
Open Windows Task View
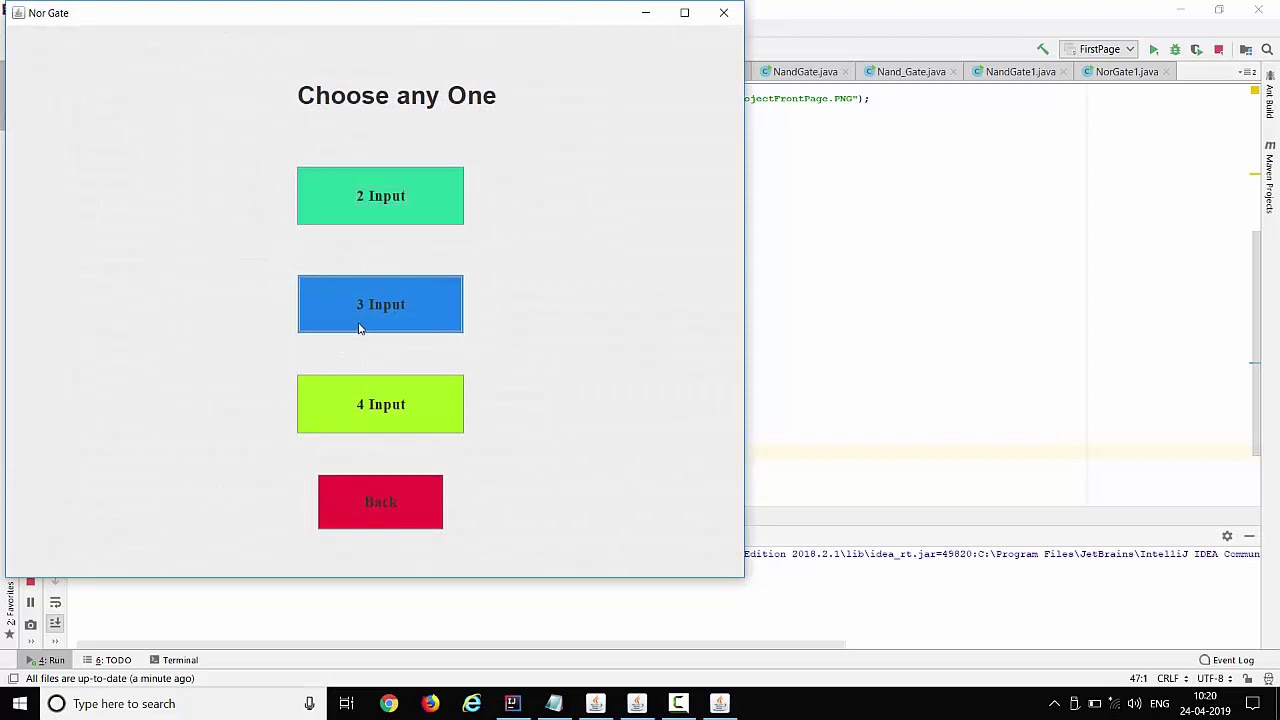[x=346, y=704]
